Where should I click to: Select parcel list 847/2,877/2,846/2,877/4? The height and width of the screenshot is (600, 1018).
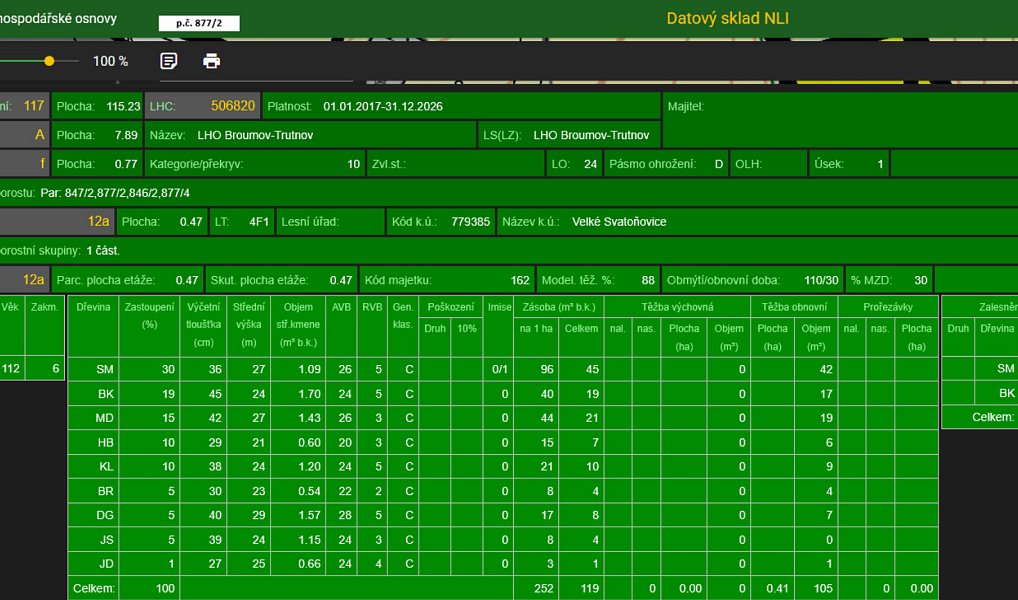(127, 193)
